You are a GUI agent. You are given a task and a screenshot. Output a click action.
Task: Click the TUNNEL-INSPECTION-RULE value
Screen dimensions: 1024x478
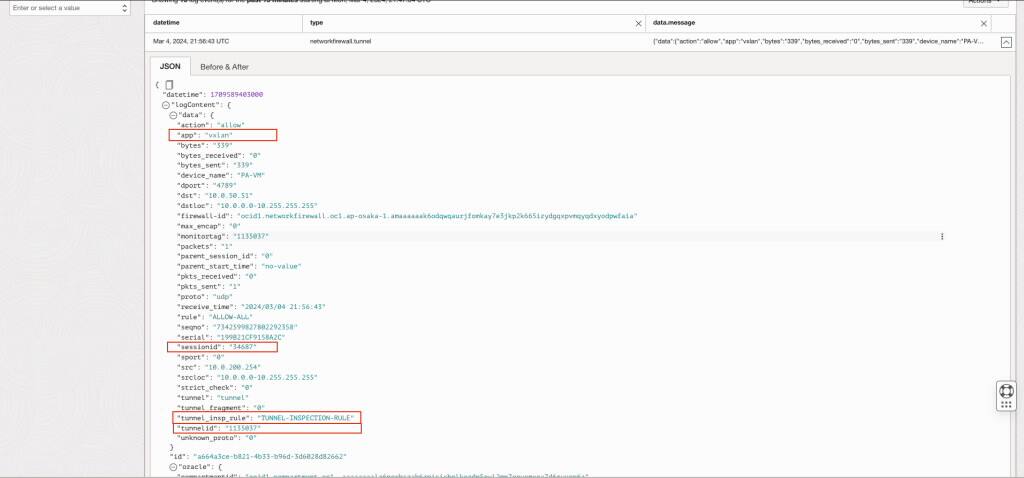pyautogui.click(x=307, y=417)
